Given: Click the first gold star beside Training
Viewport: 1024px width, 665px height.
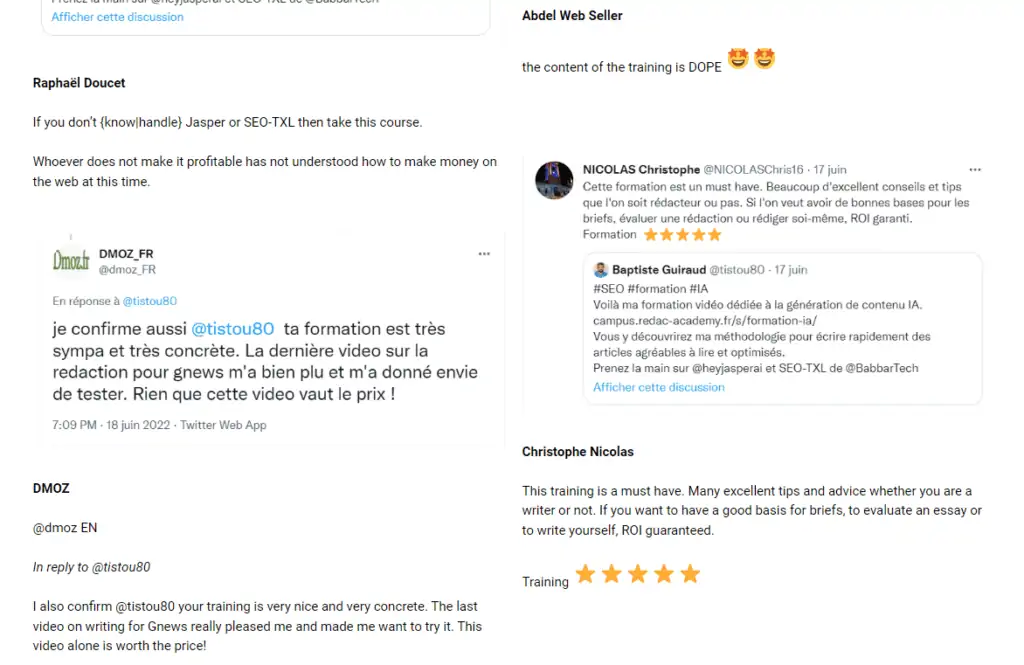Looking at the screenshot, I should tap(586, 574).
